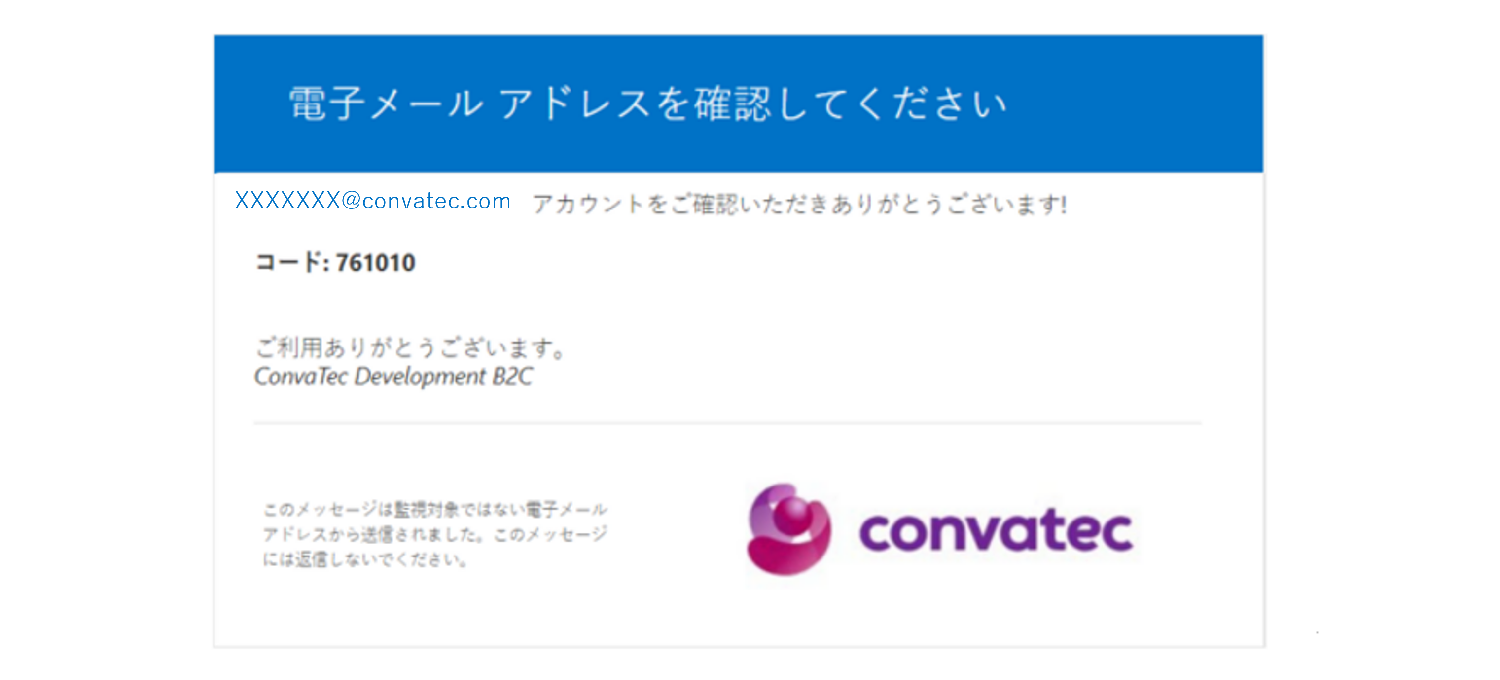Image resolution: width=1500 pixels, height=680 pixels.
Task: Click アカウントをご確認いただきありがとうございます! message
Action: coord(799,204)
